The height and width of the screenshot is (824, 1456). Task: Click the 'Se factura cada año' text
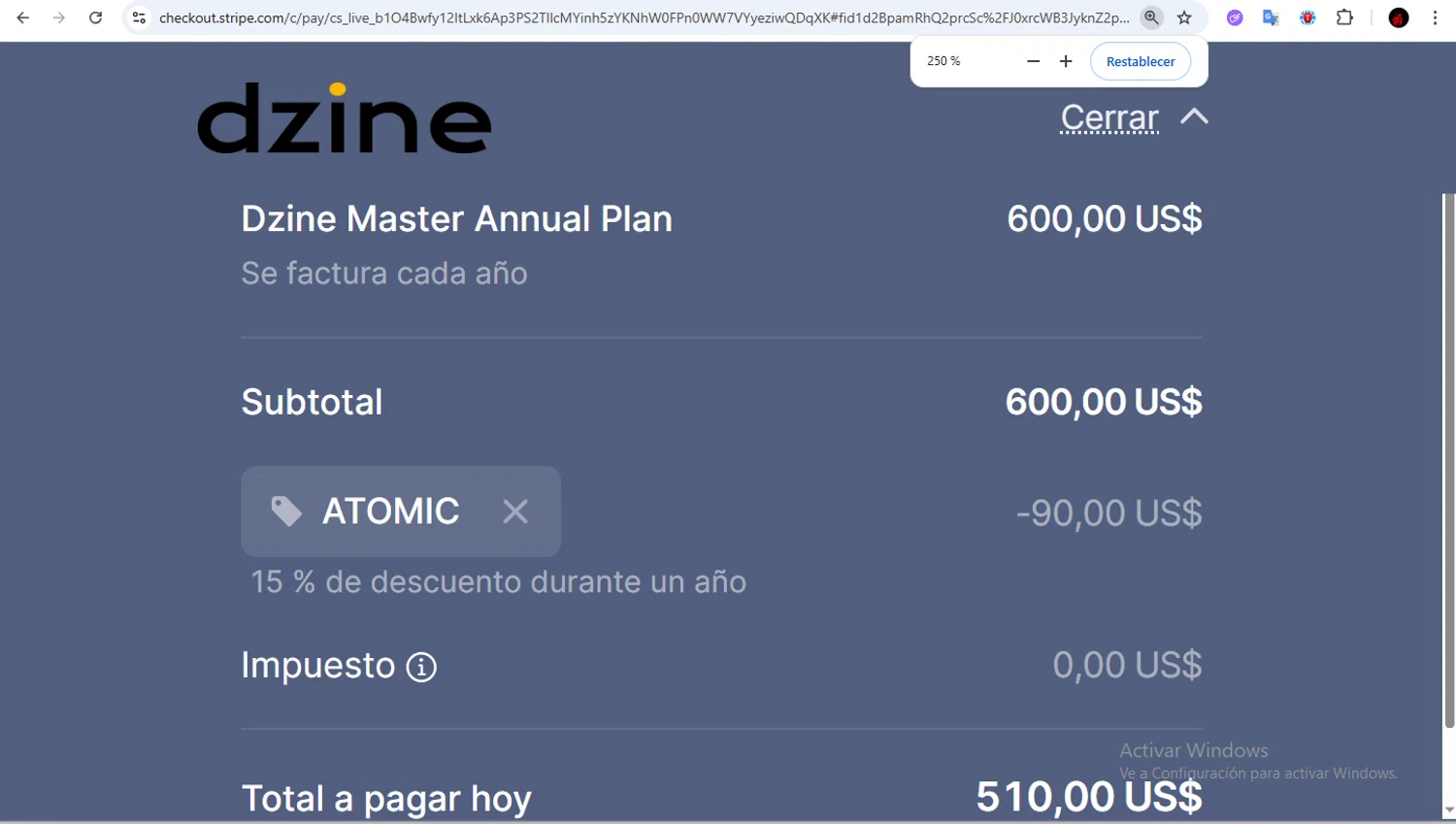(384, 274)
